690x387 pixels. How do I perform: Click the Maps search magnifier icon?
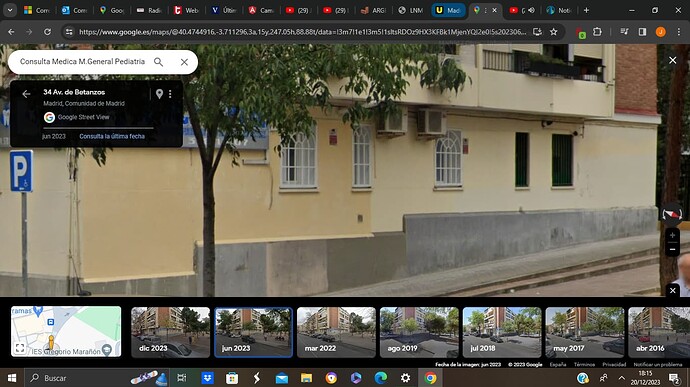pyautogui.click(x=158, y=62)
